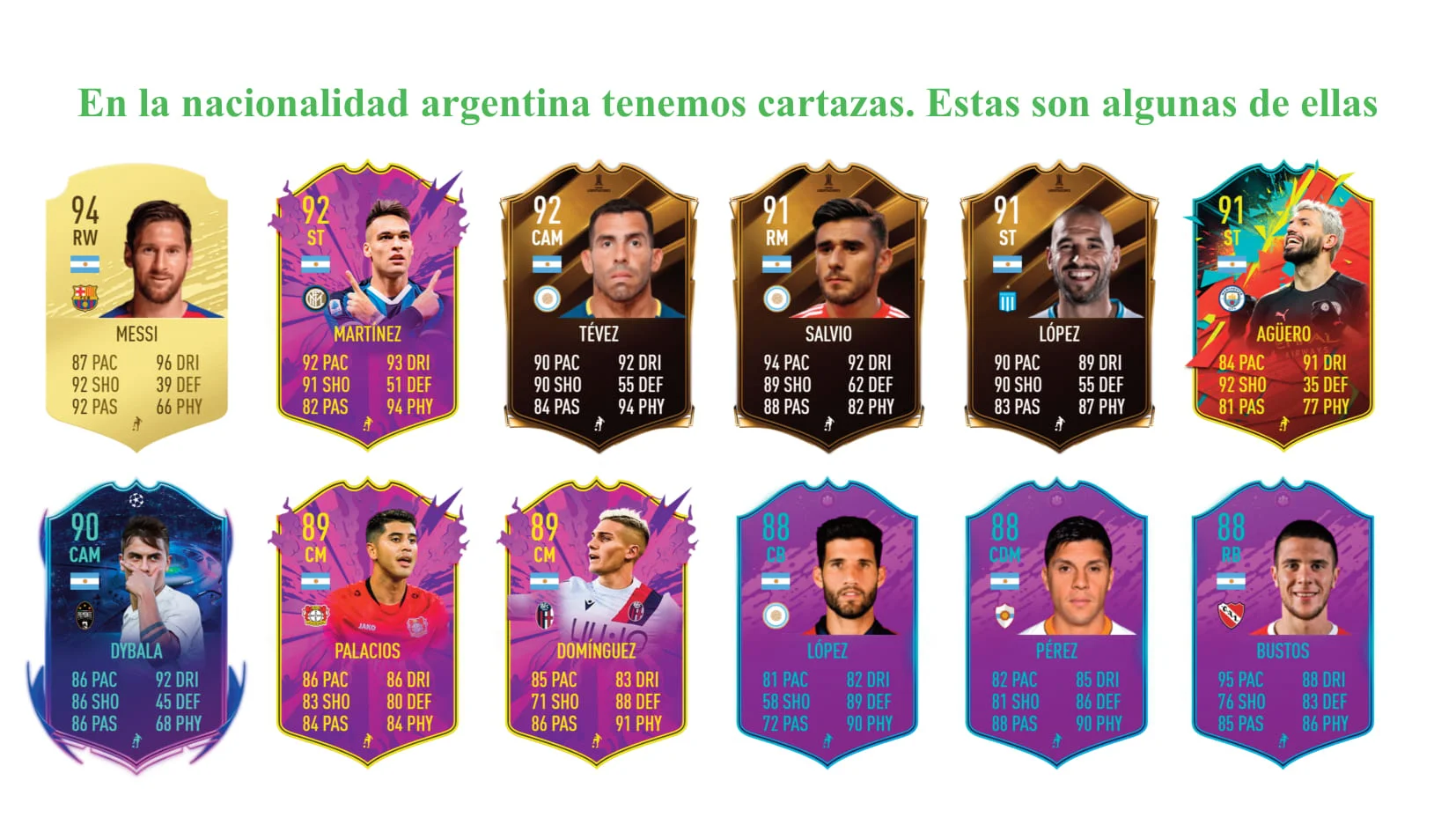
Task: Click the Inter Milan badge on Martínez's card
Action: click(315, 298)
